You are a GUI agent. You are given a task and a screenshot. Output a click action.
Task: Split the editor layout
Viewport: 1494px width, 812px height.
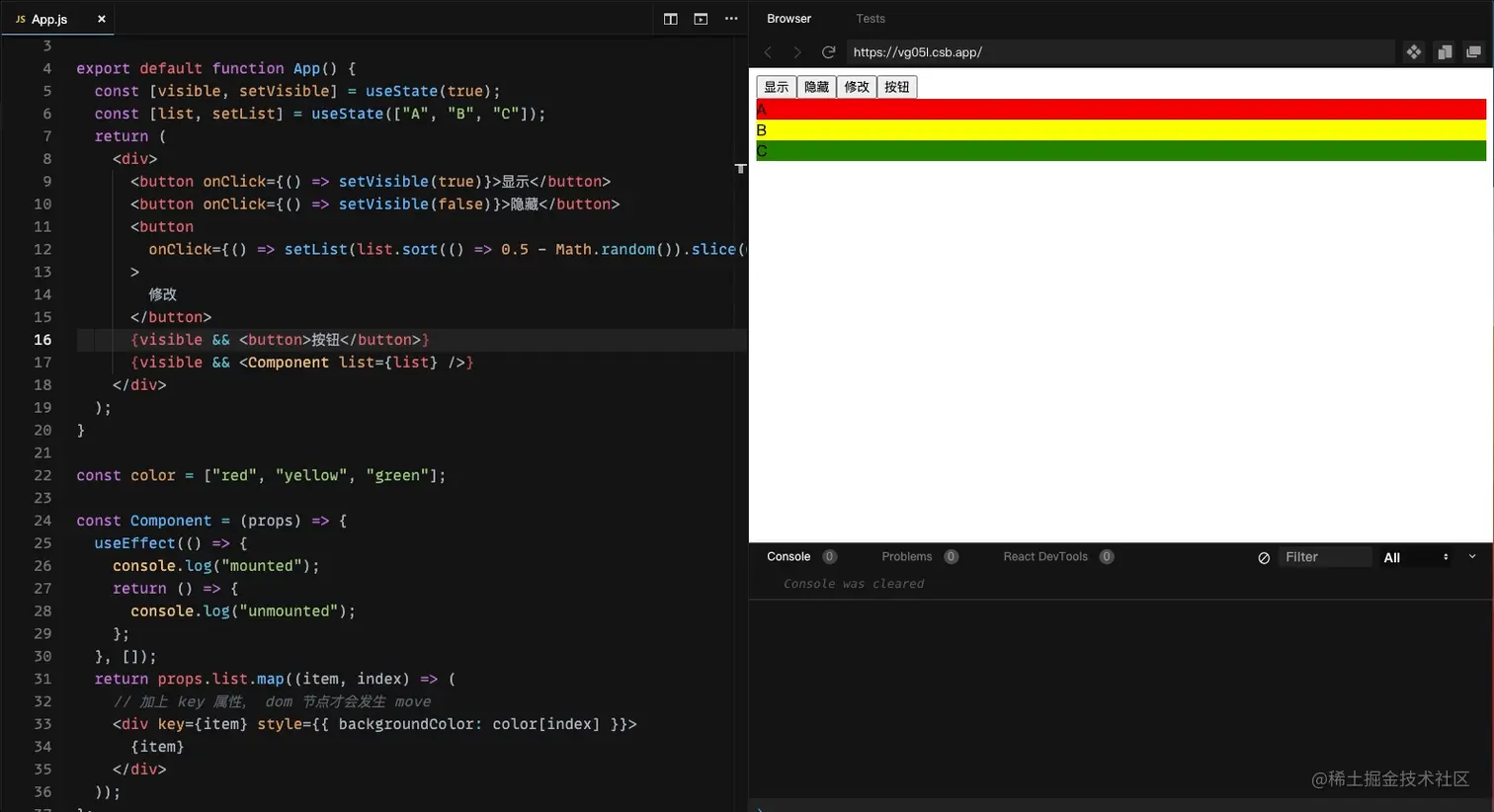(x=671, y=19)
